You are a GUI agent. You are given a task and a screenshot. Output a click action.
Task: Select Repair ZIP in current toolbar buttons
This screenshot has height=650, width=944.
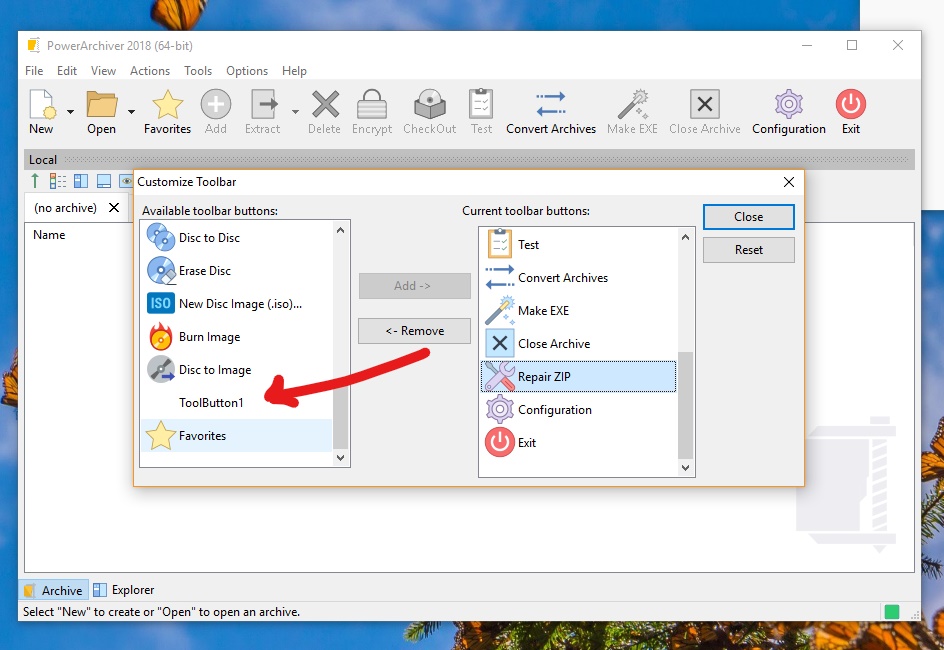(x=579, y=377)
